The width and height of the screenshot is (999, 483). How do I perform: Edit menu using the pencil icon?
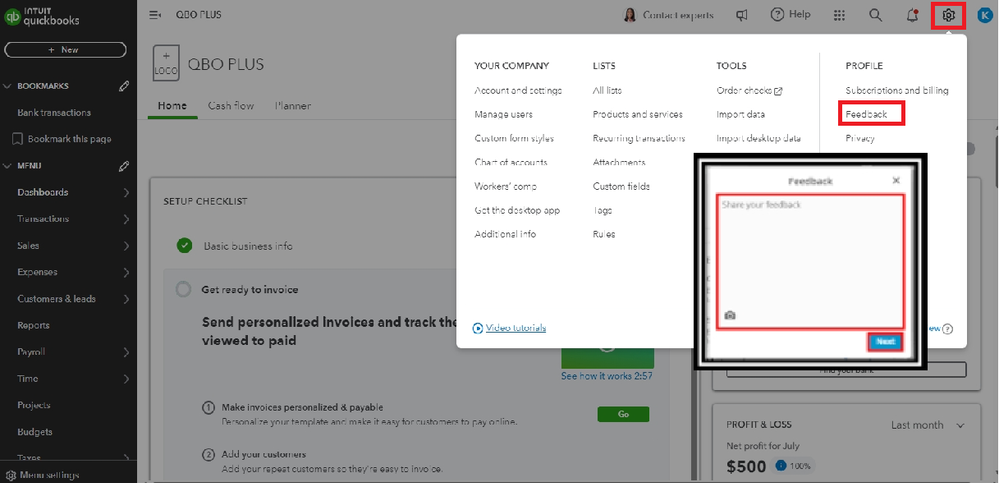click(124, 166)
